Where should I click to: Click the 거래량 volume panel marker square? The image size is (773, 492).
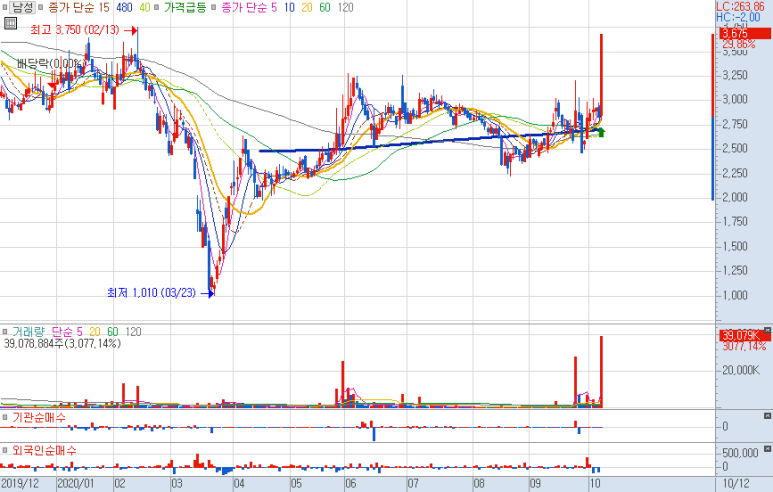tap(4, 330)
